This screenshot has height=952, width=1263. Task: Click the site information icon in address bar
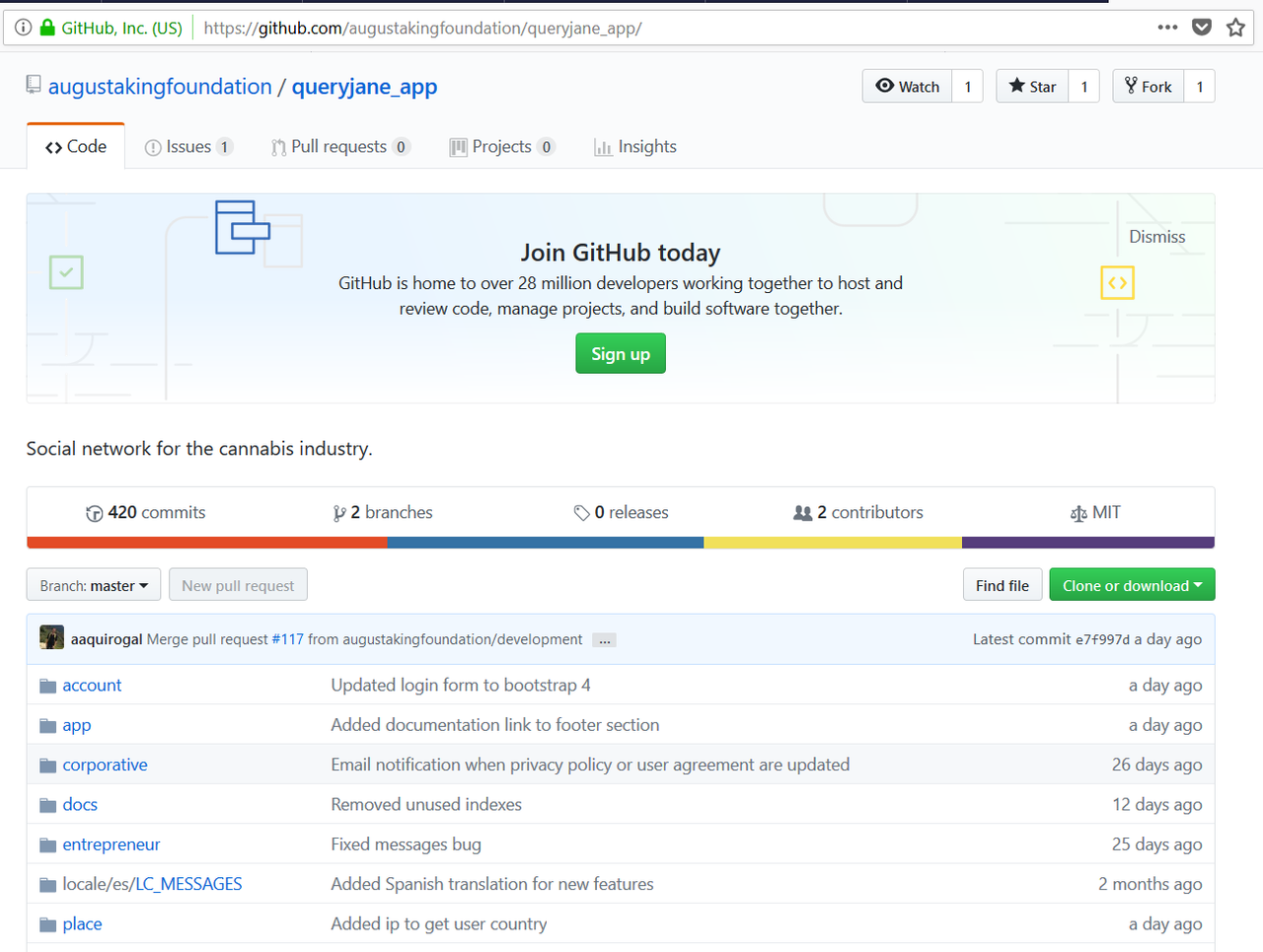click(x=23, y=28)
